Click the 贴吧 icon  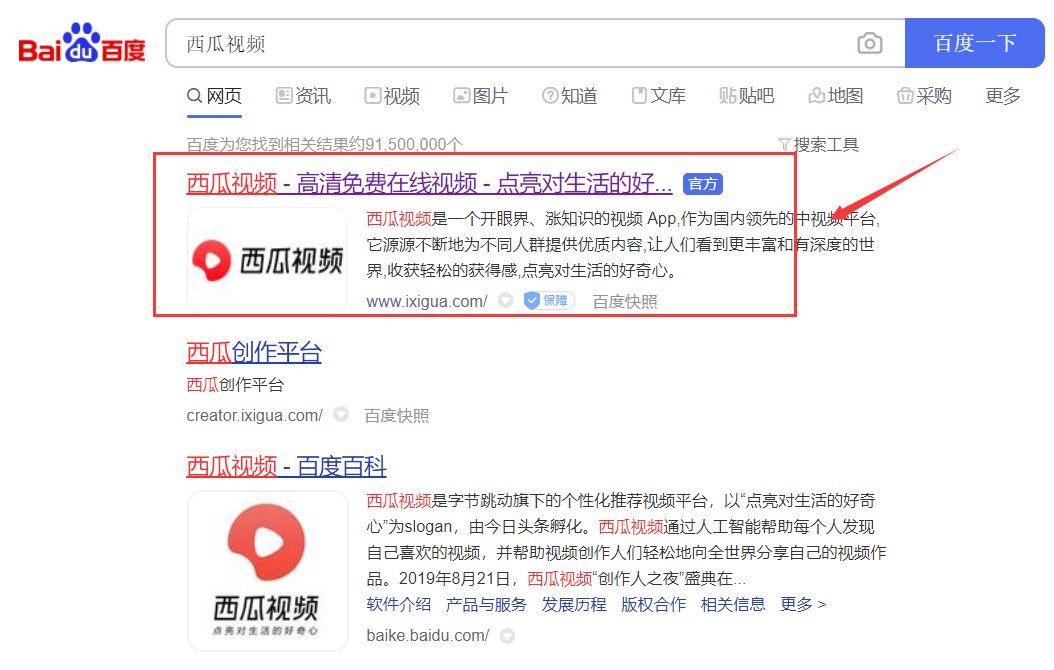[x=728, y=95]
